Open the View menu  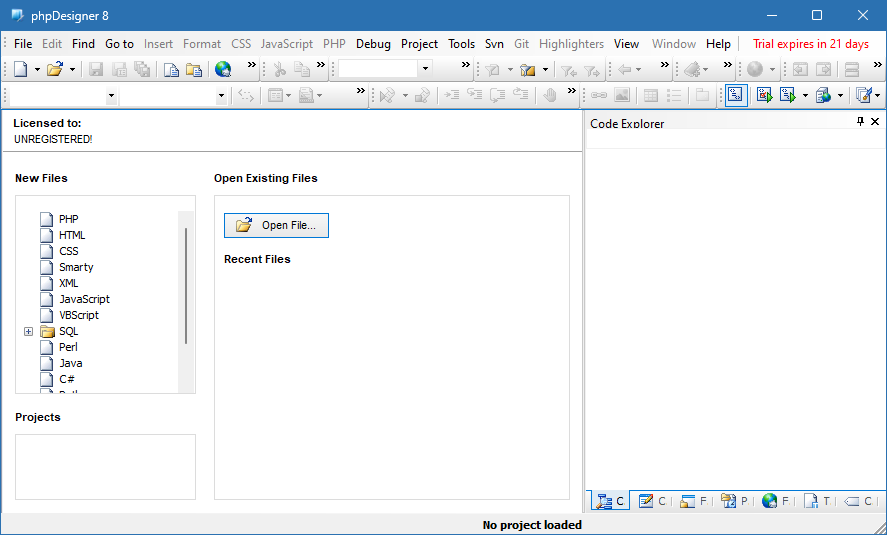click(x=626, y=44)
